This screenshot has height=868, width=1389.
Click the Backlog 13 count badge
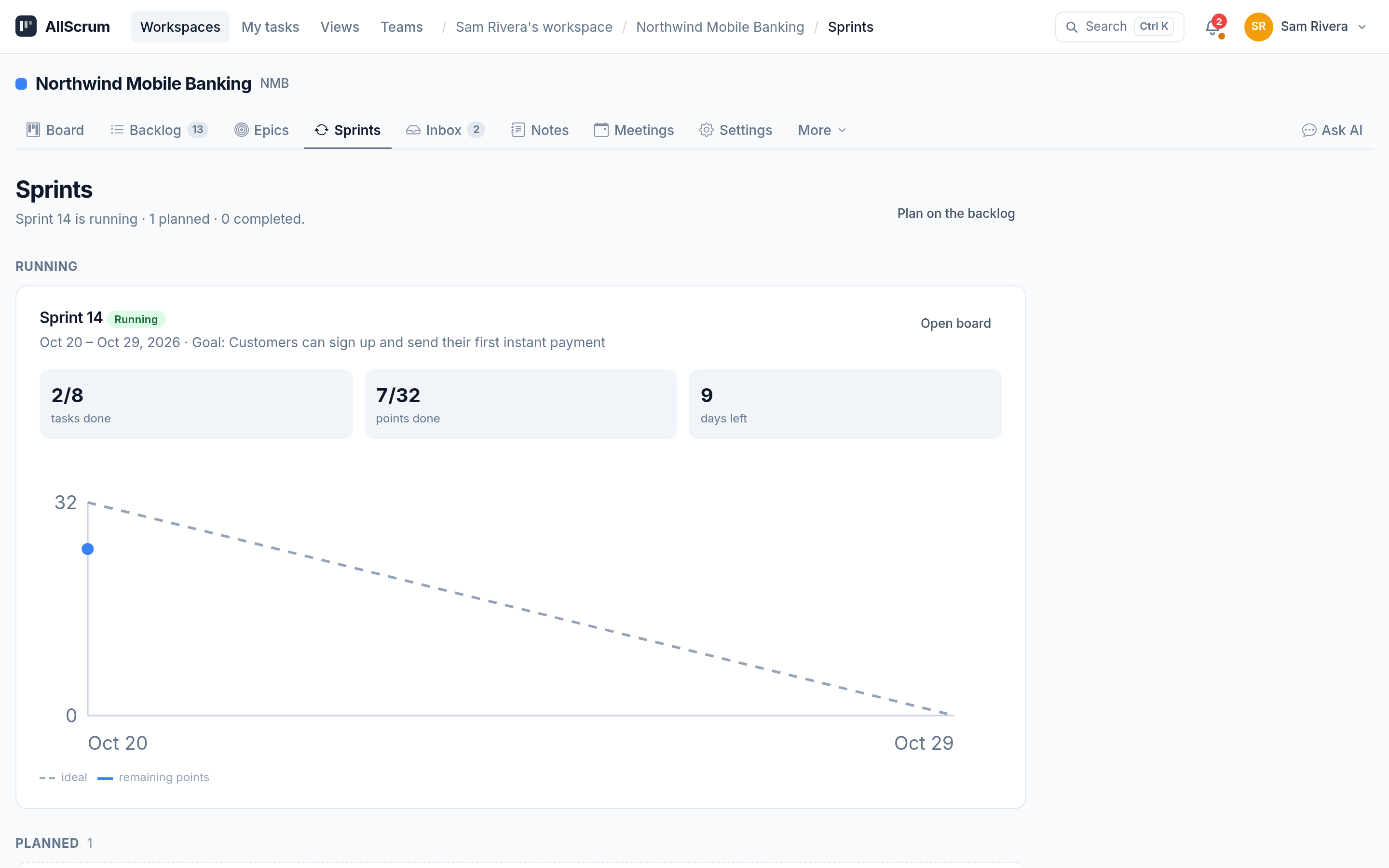click(197, 130)
